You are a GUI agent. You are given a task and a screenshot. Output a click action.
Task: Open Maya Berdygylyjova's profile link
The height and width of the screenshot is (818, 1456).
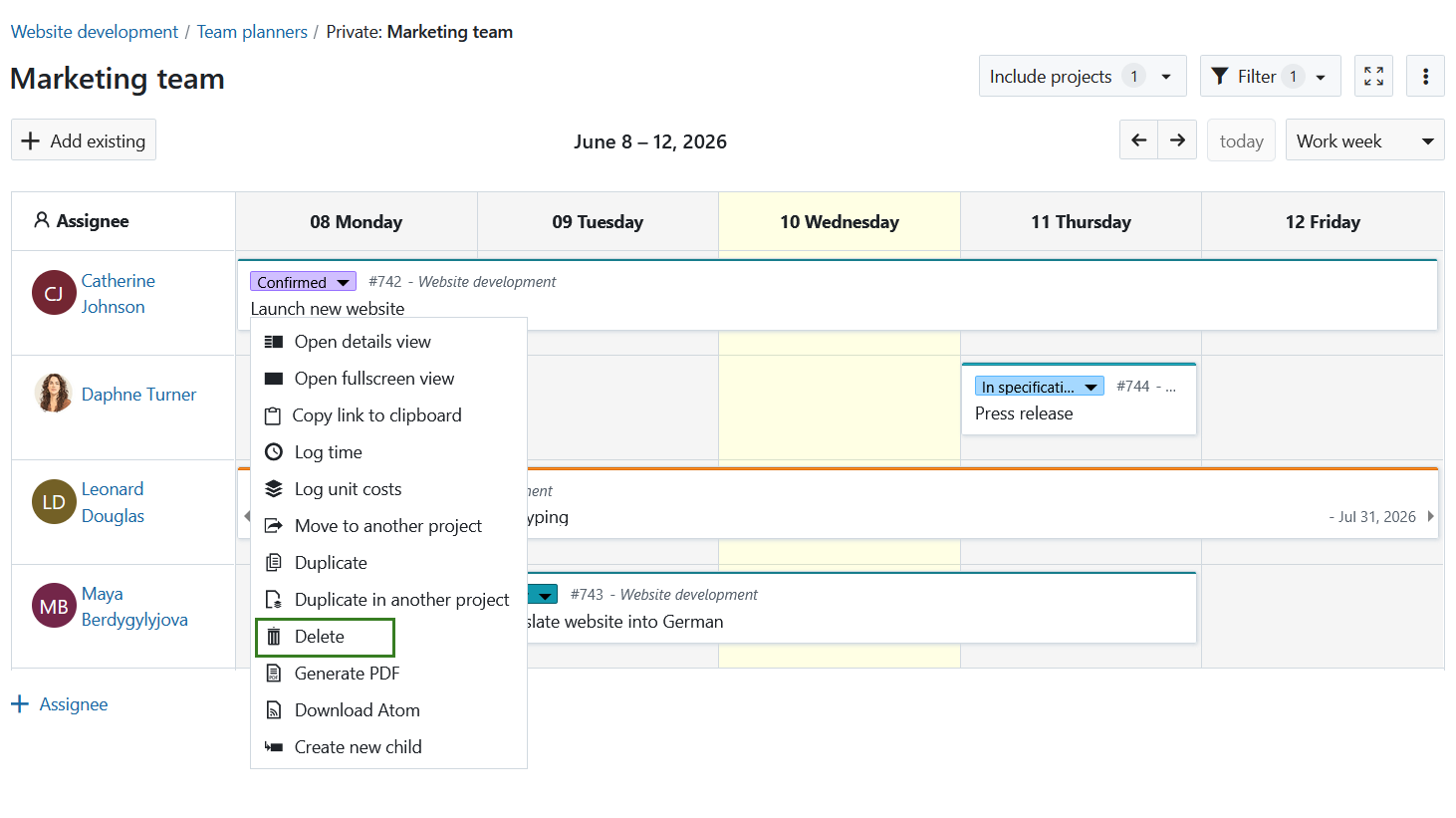point(134,607)
